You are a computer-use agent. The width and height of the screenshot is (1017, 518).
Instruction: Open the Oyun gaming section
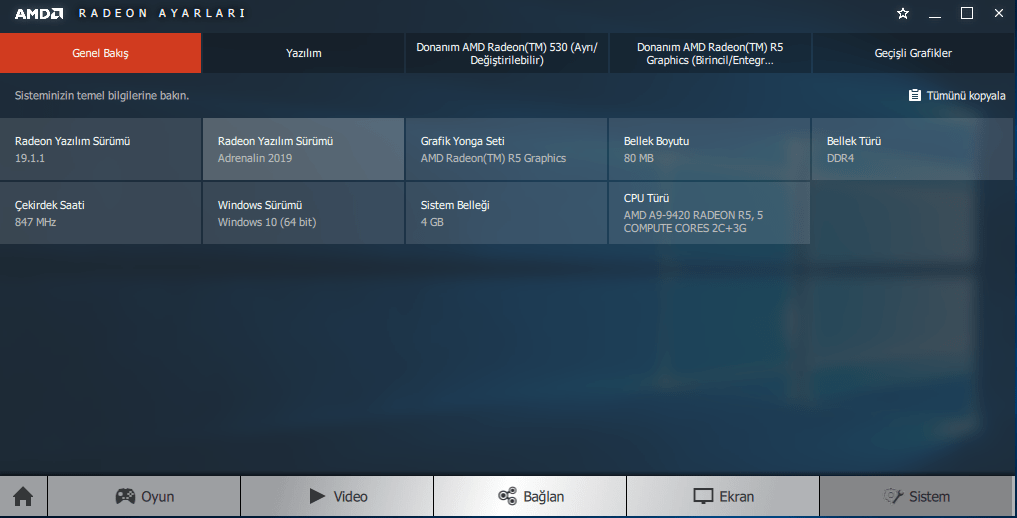[144, 497]
